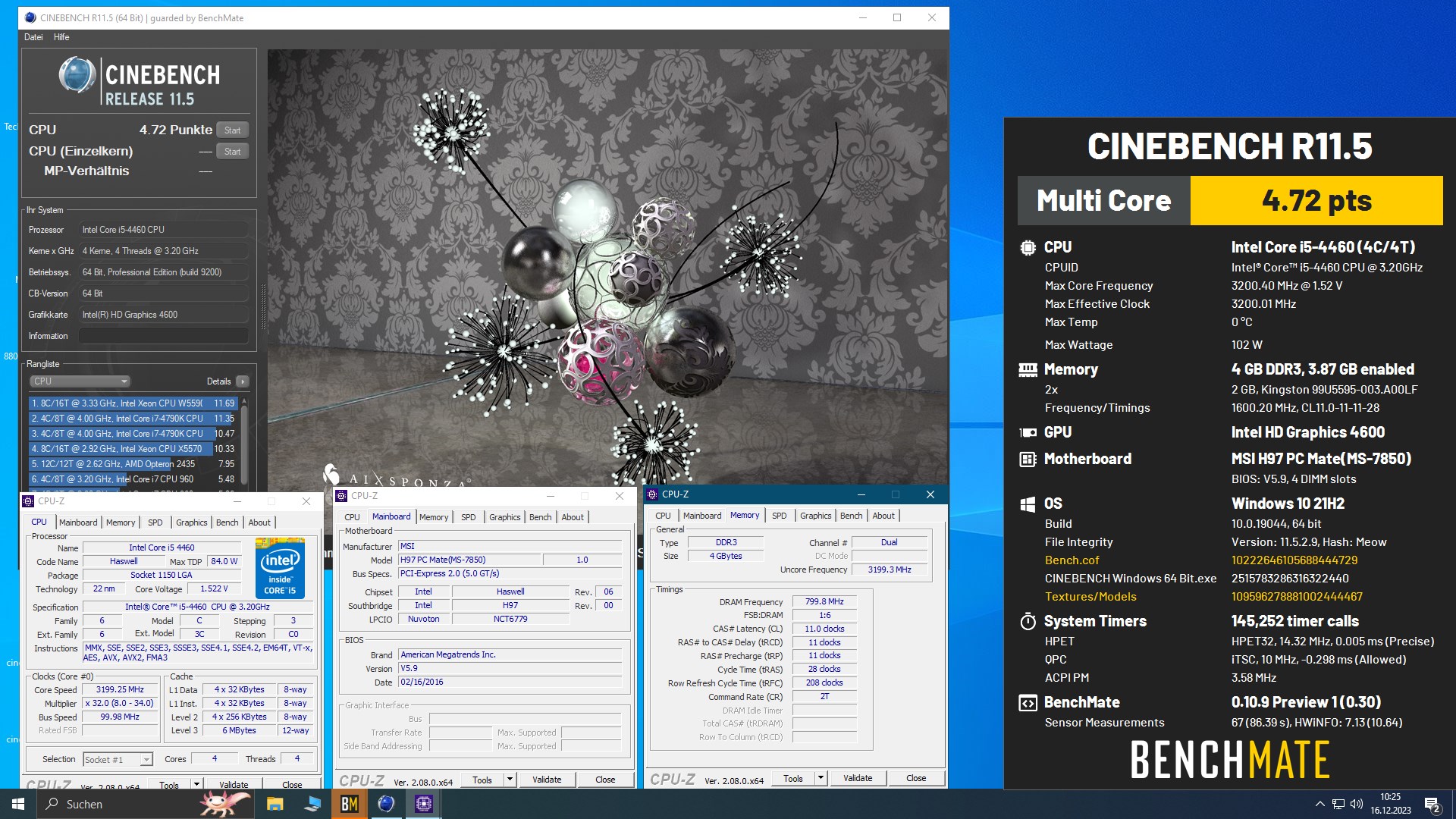Screen dimensions: 1456x819
Task: Click the 4.72 pts score badge
Action: pyautogui.click(x=1316, y=201)
